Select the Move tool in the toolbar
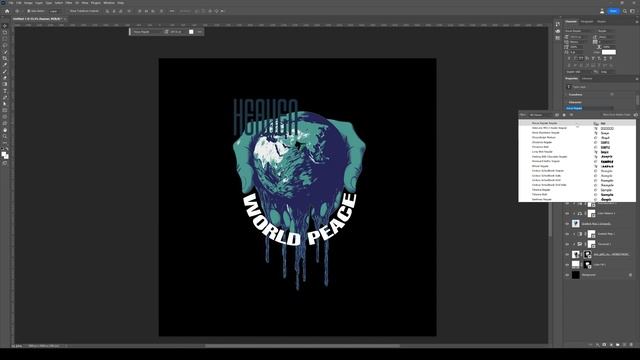 coord(5,26)
